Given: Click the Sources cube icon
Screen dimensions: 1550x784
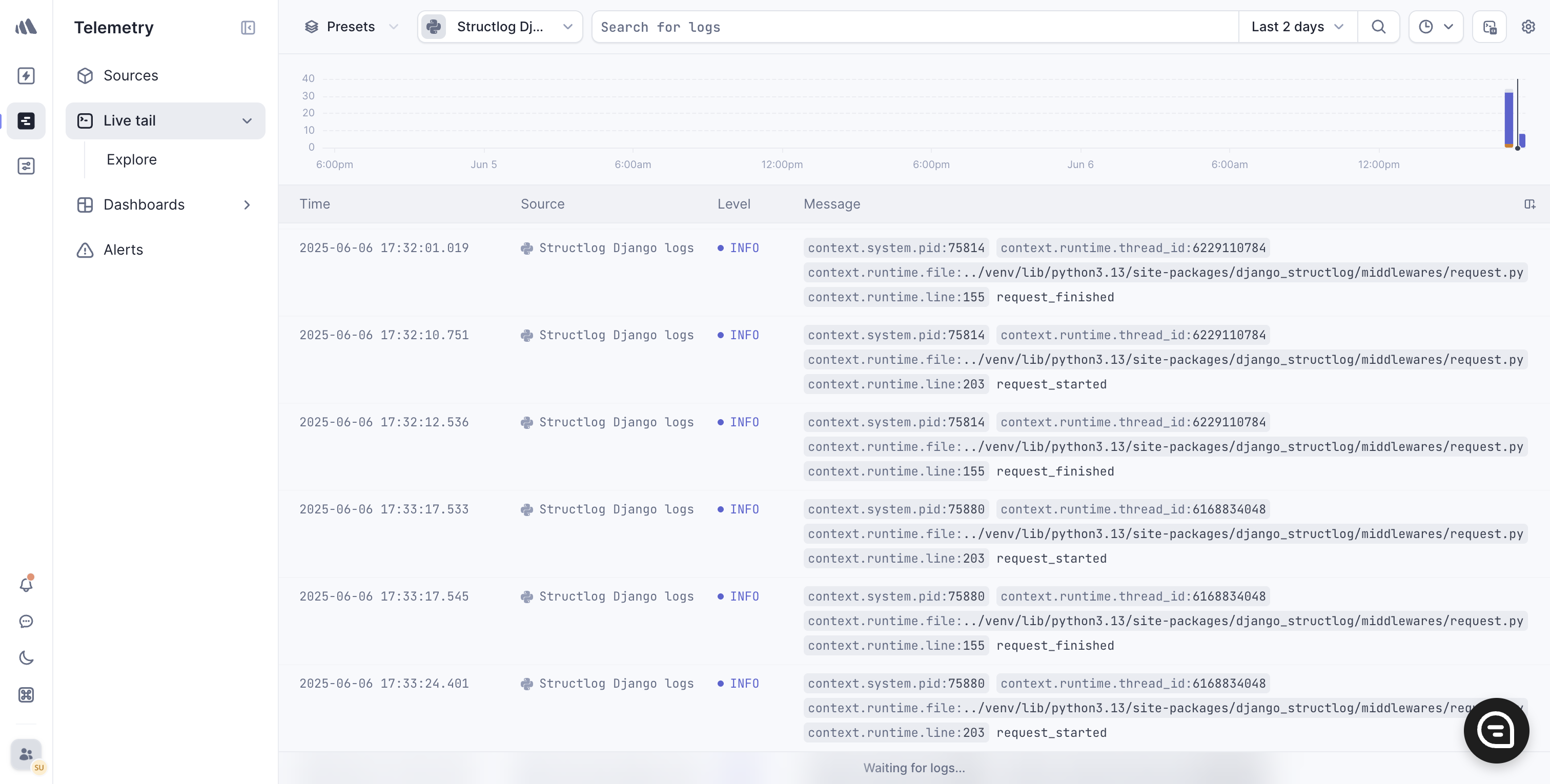Looking at the screenshot, I should 85,75.
